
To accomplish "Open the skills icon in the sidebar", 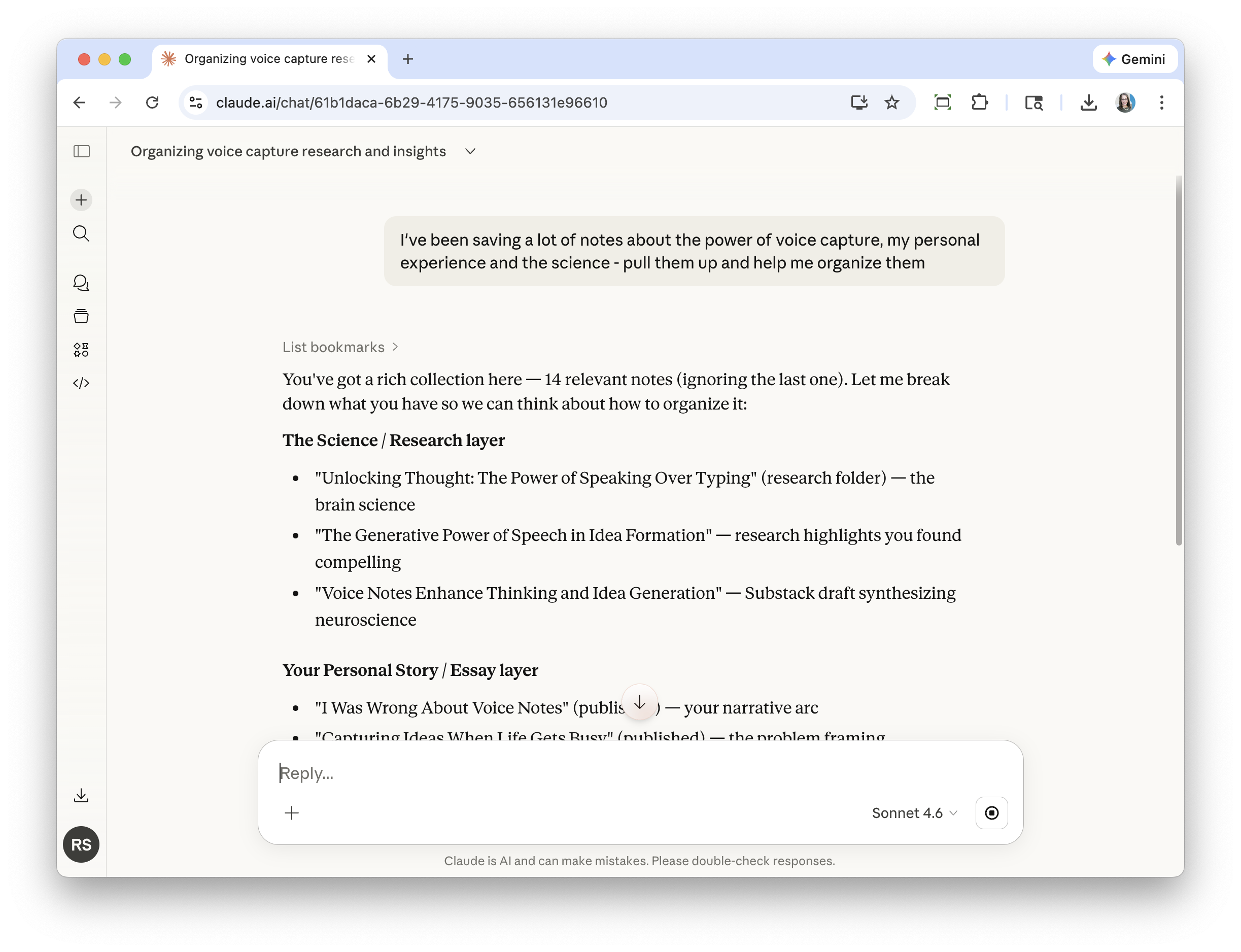I will coord(81,349).
